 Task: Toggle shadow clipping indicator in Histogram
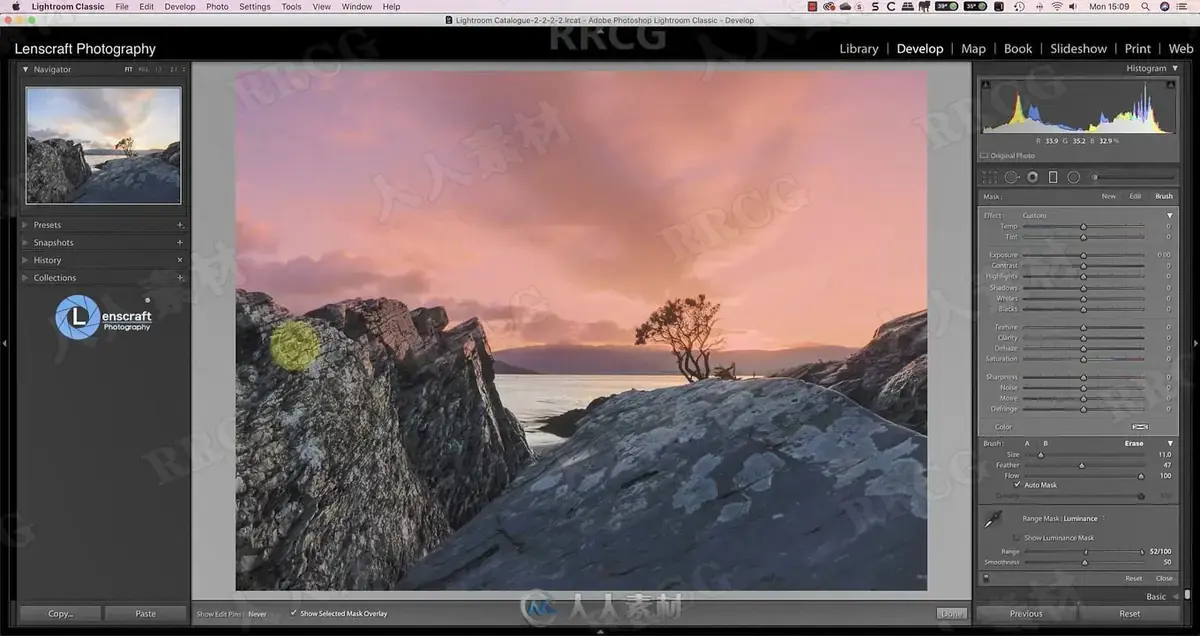coord(985,84)
